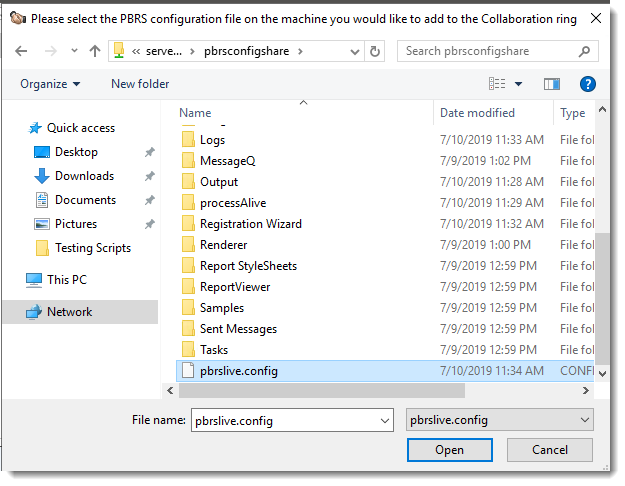Click the Back navigation arrow
625x486 pixels.
(x=21, y=51)
